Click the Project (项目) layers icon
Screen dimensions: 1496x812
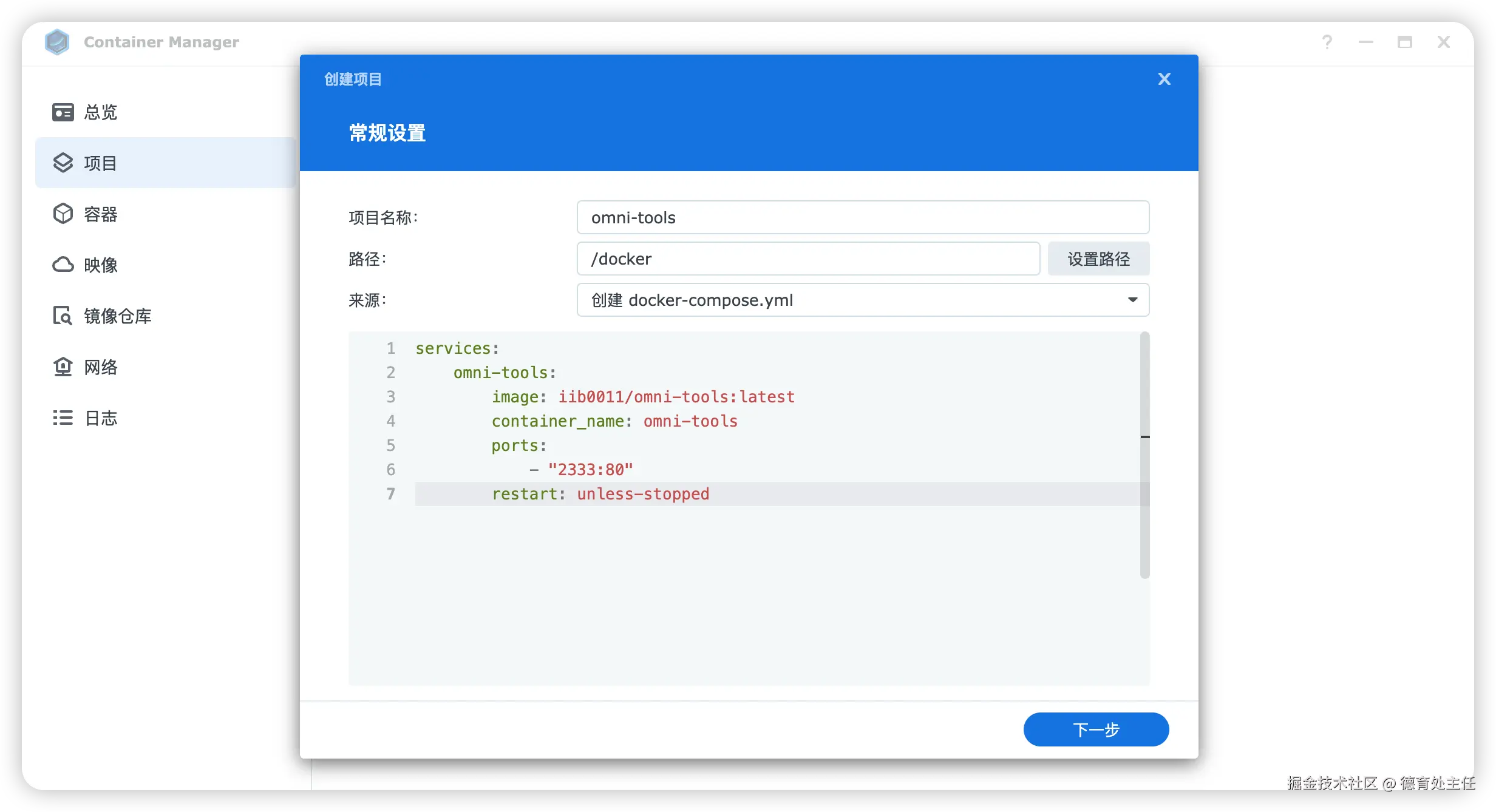pos(63,163)
